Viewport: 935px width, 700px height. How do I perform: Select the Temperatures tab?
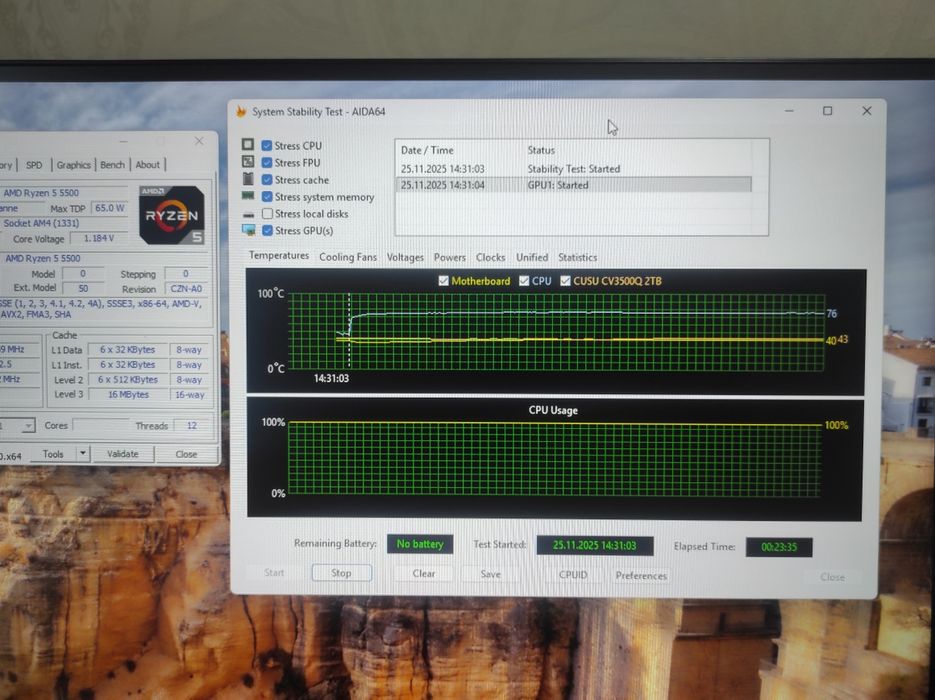coord(278,255)
